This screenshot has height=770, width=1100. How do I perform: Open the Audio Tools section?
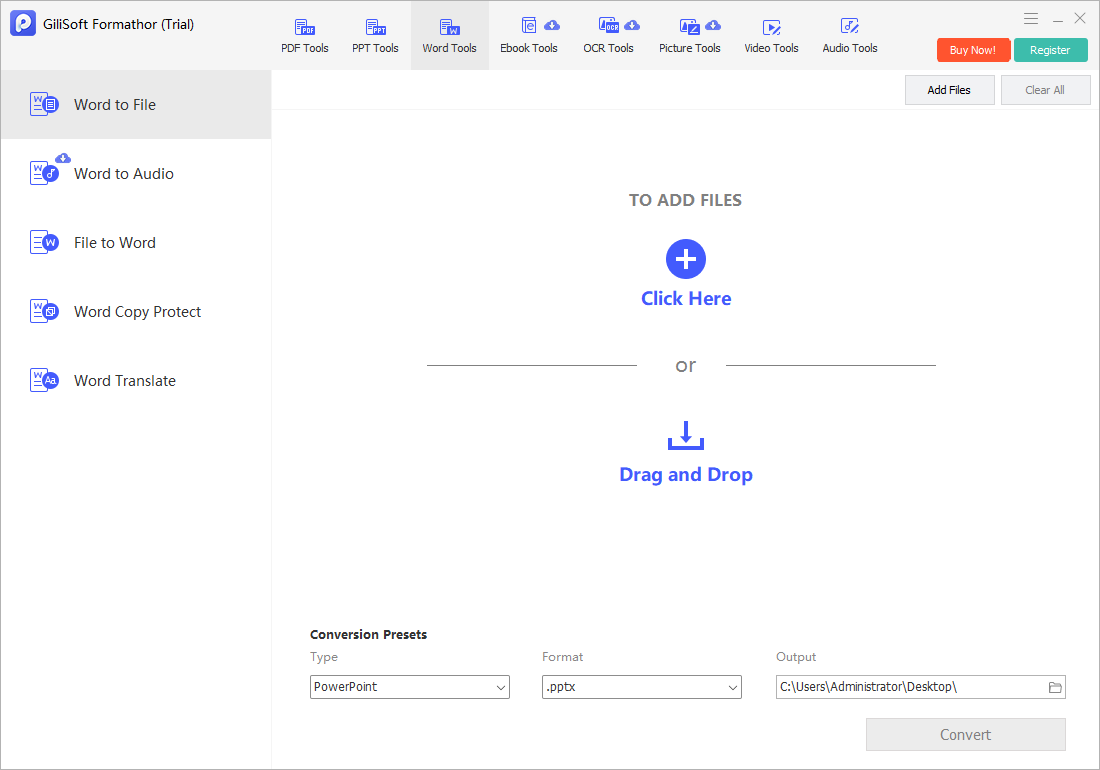click(x=850, y=36)
